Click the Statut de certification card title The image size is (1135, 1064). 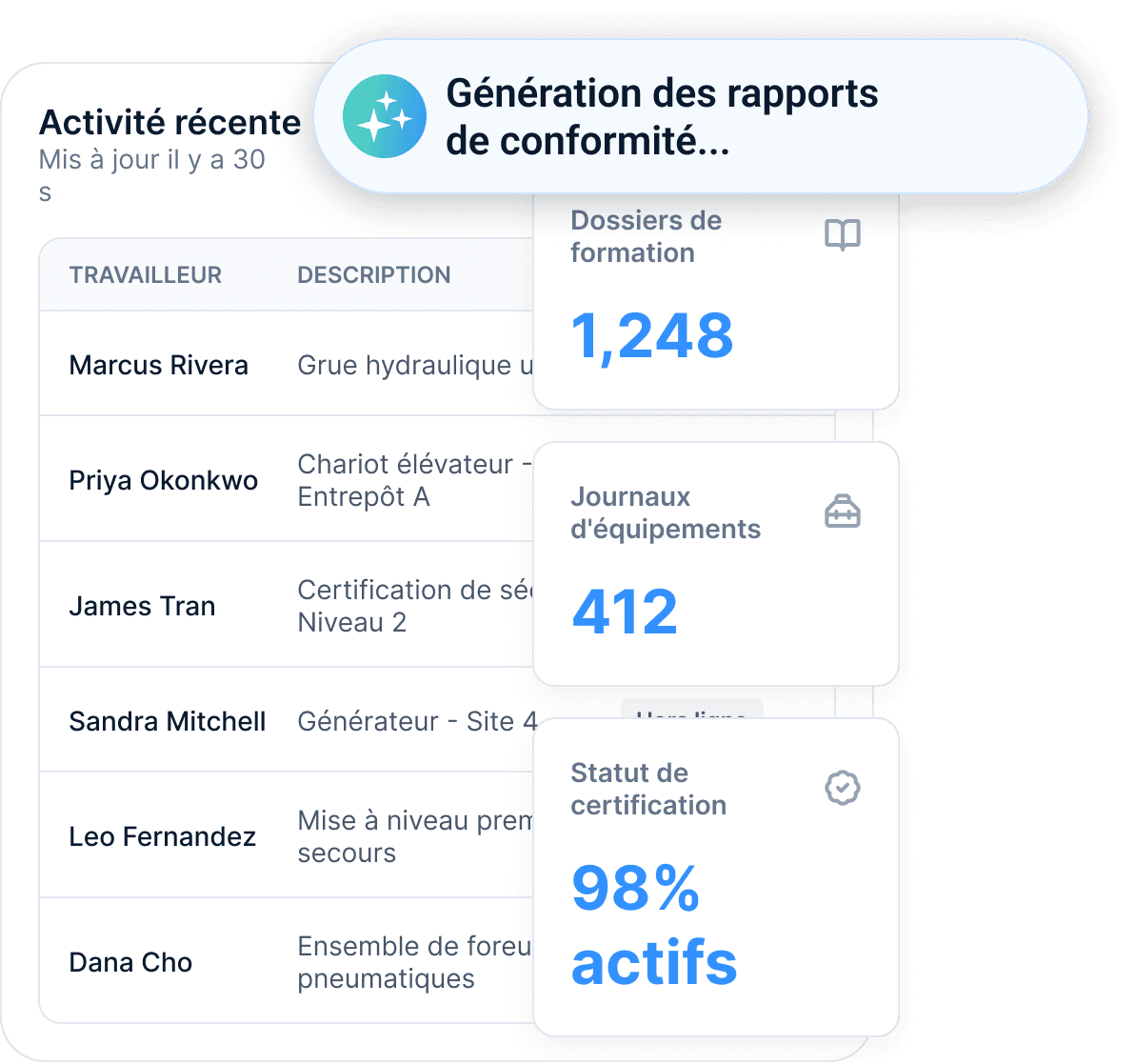(x=648, y=789)
